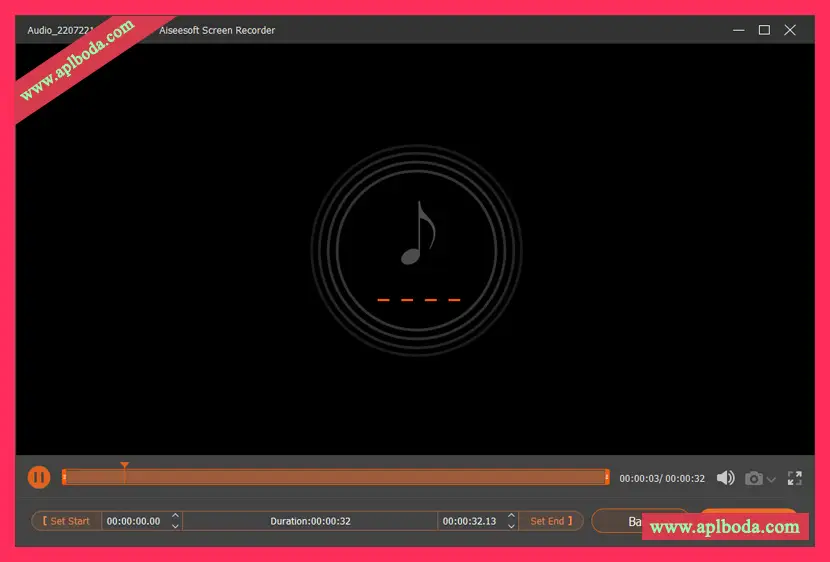Viewport: 830px width, 562px height.
Task: Enter fullscreen preview mode
Action: click(795, 478)
